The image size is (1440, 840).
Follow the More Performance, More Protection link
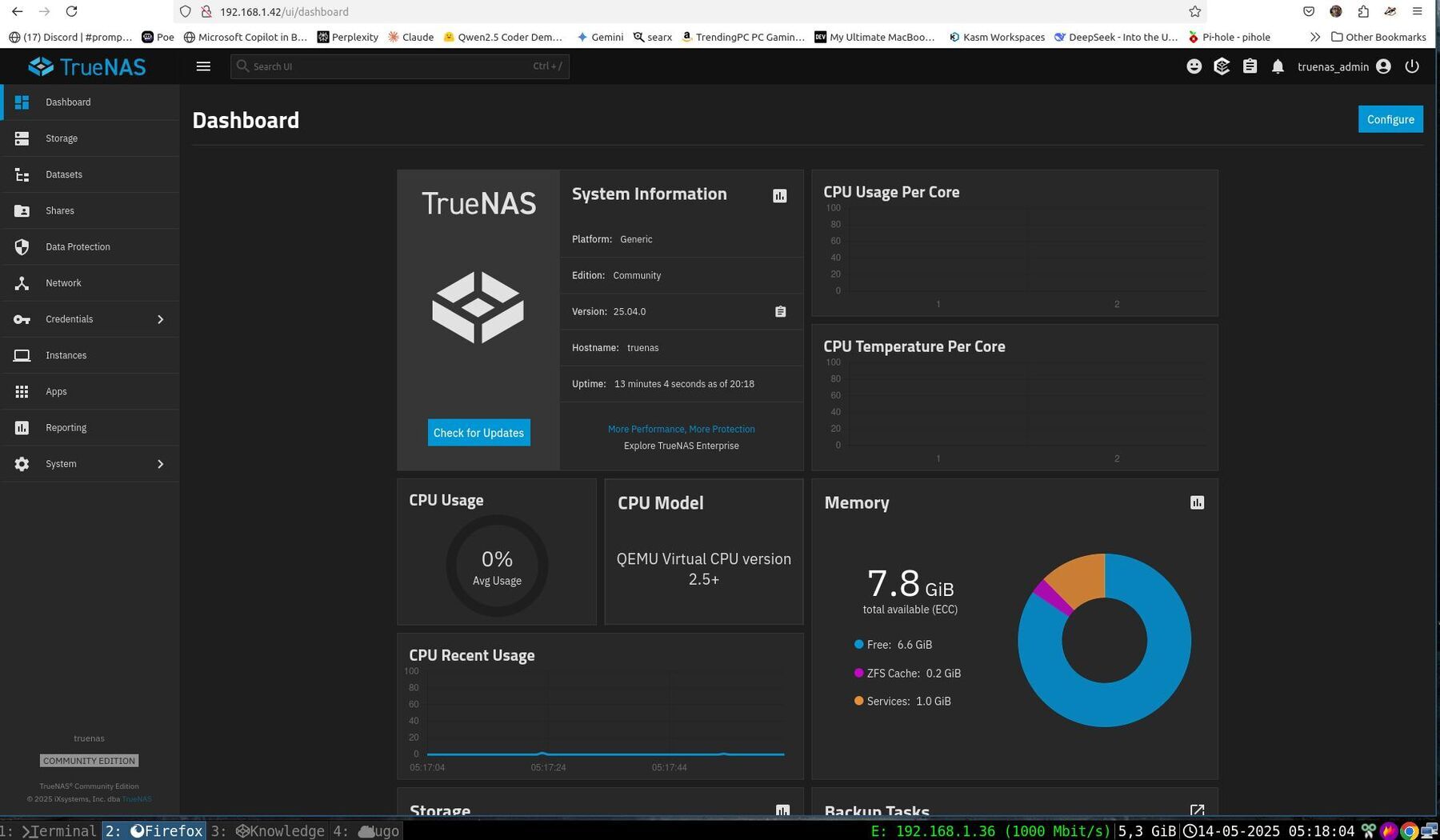(681, 430)
